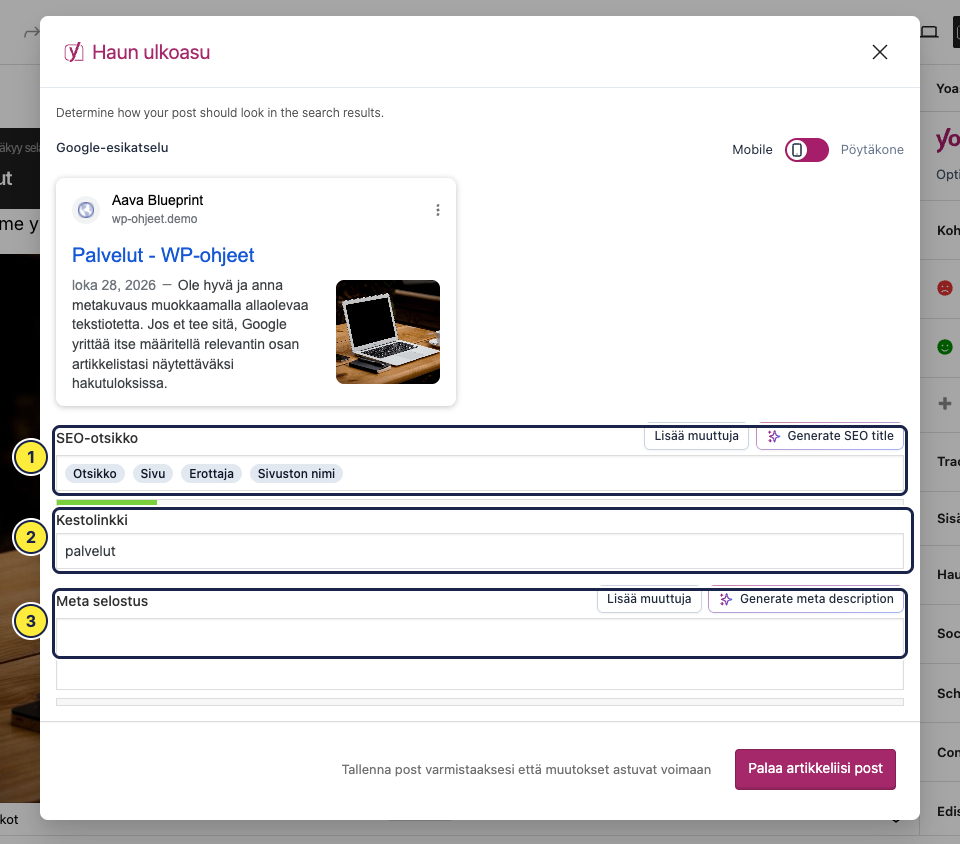Click the globe favicon next to Aava Blueprint
The image size is (960, 844).
click(x=86, y=210)
